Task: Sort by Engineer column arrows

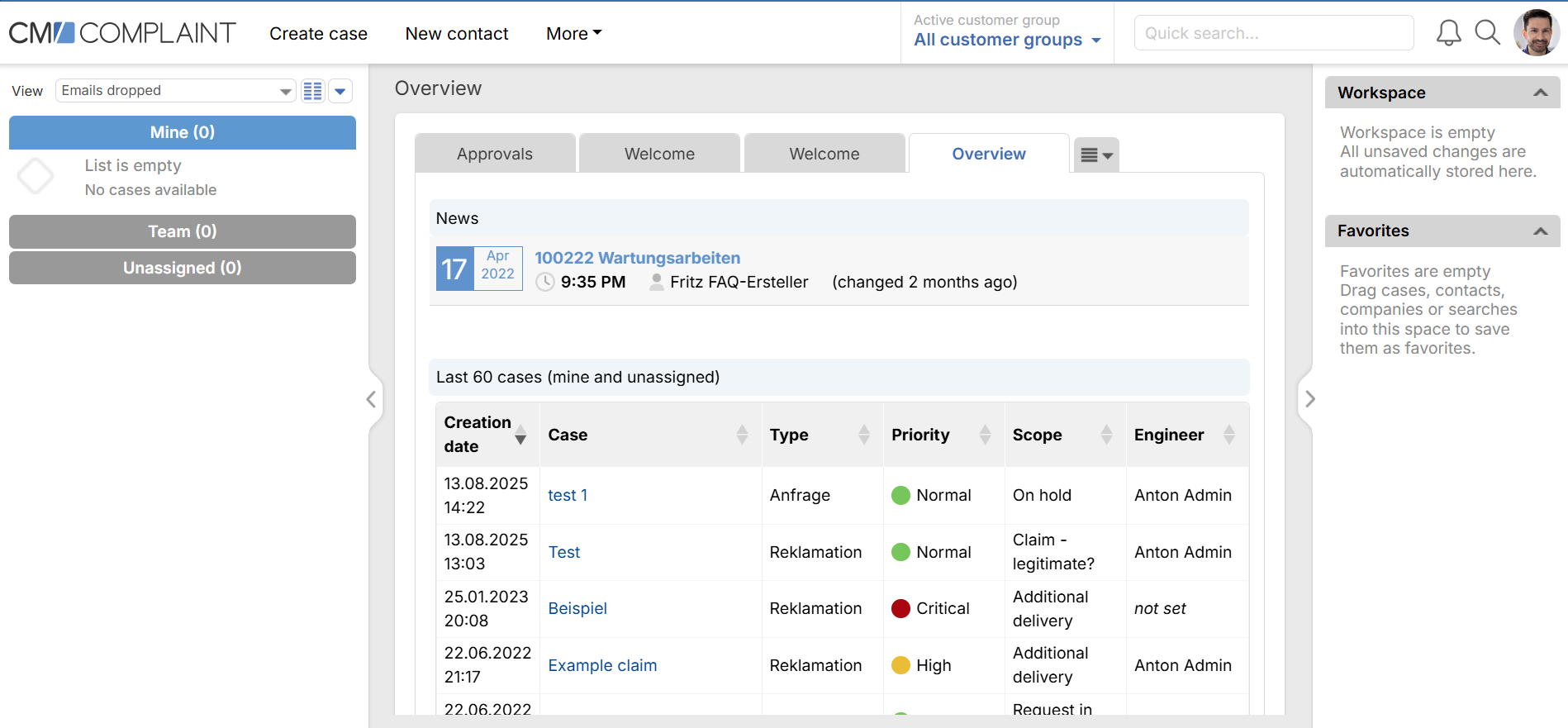Action: point(1229,435)
